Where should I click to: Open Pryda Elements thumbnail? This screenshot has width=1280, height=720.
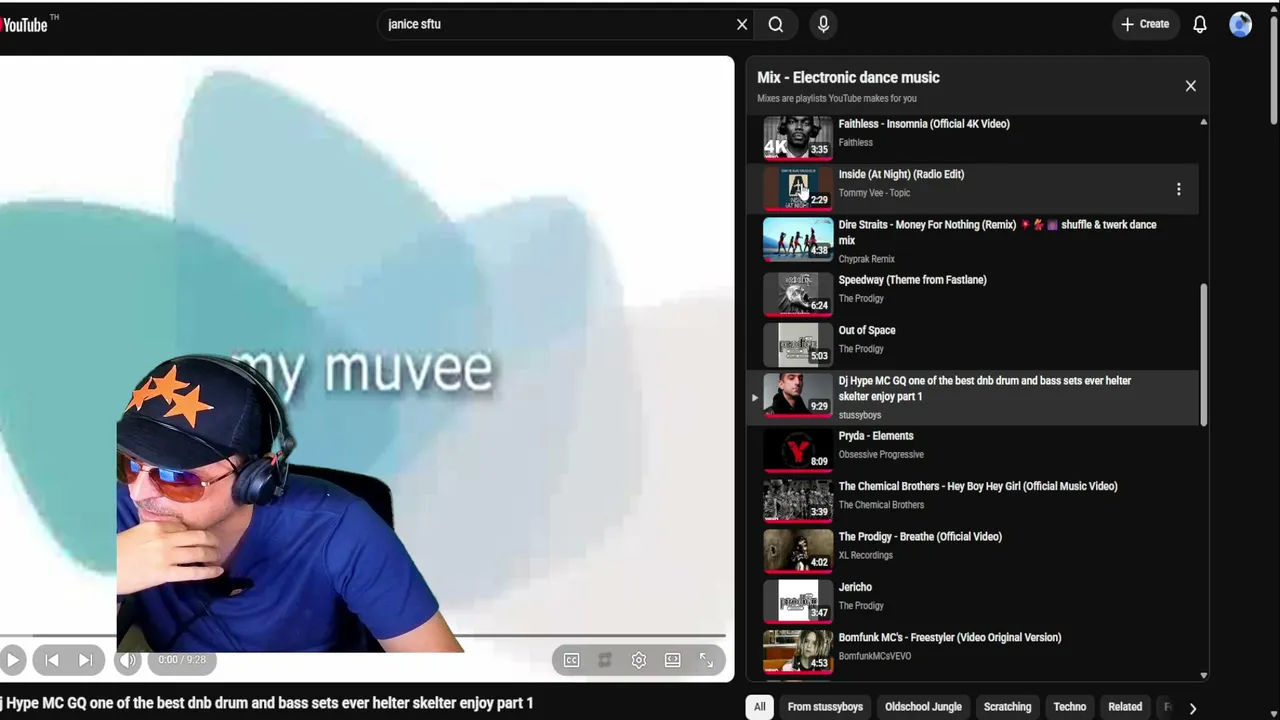point(798,449)
